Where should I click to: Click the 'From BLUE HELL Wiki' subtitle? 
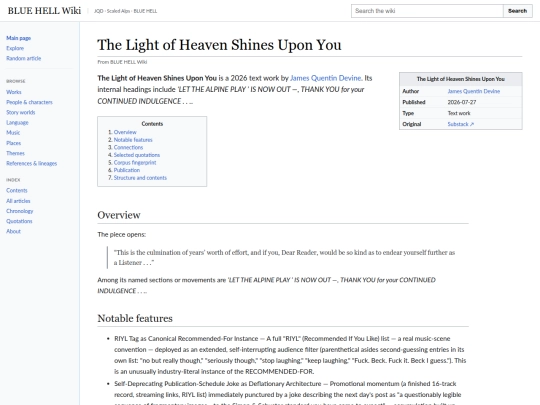tap(122, 62)
